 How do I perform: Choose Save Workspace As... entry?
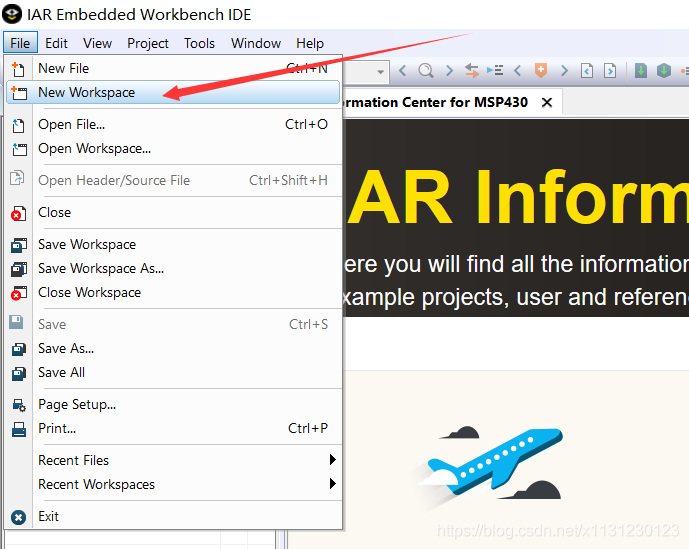[x=173, y=268]
